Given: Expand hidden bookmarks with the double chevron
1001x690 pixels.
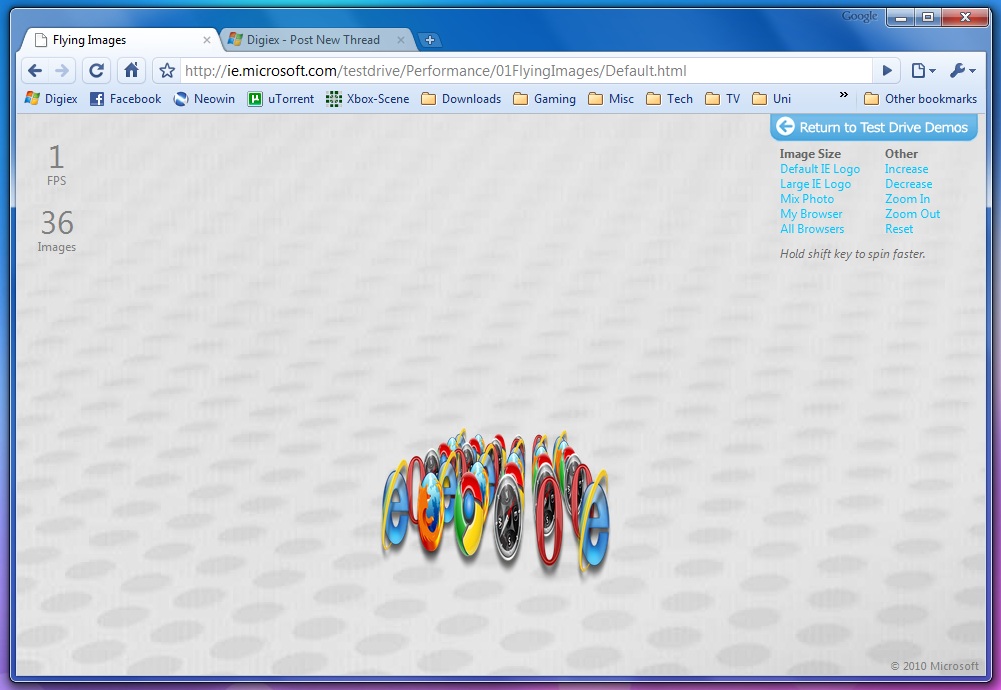Looking at the screenshot, I should pyautogui.click(x=843, y=95).
